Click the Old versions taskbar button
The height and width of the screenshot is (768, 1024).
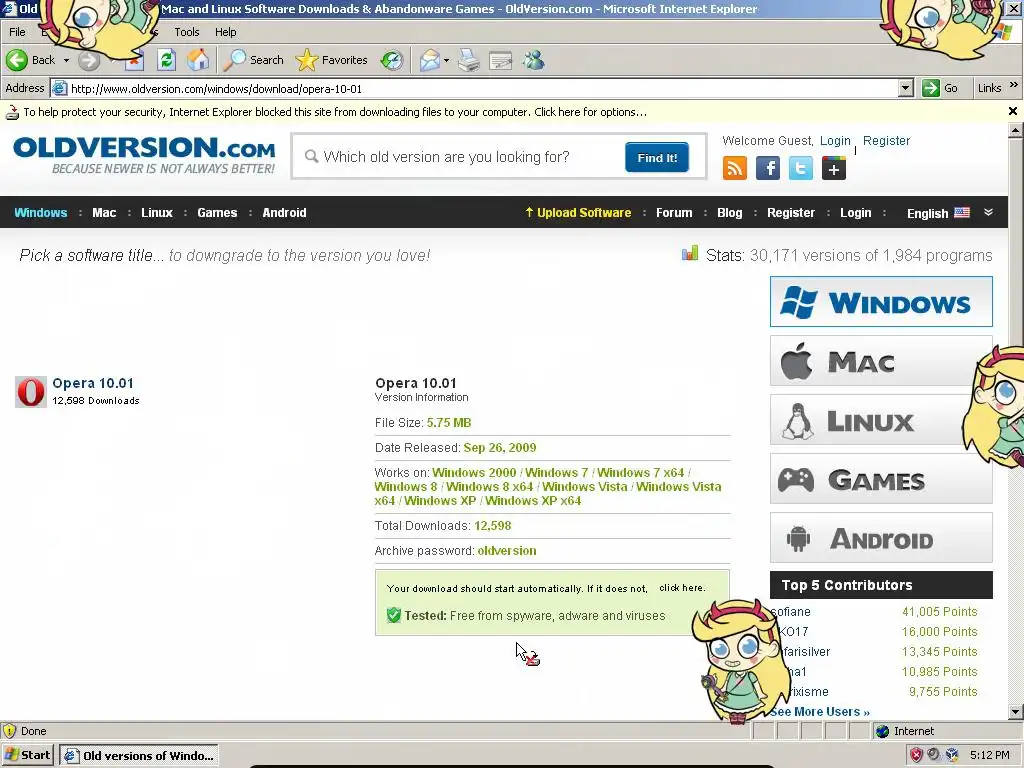[x=138, y=756]
